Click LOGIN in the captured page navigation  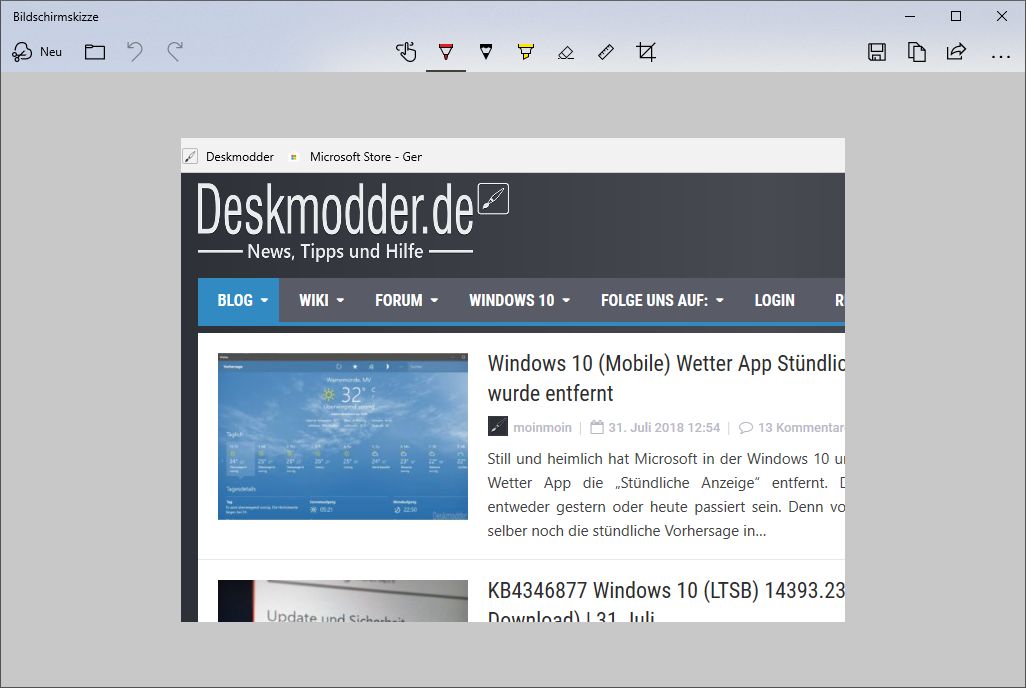(x=775, y=300)
